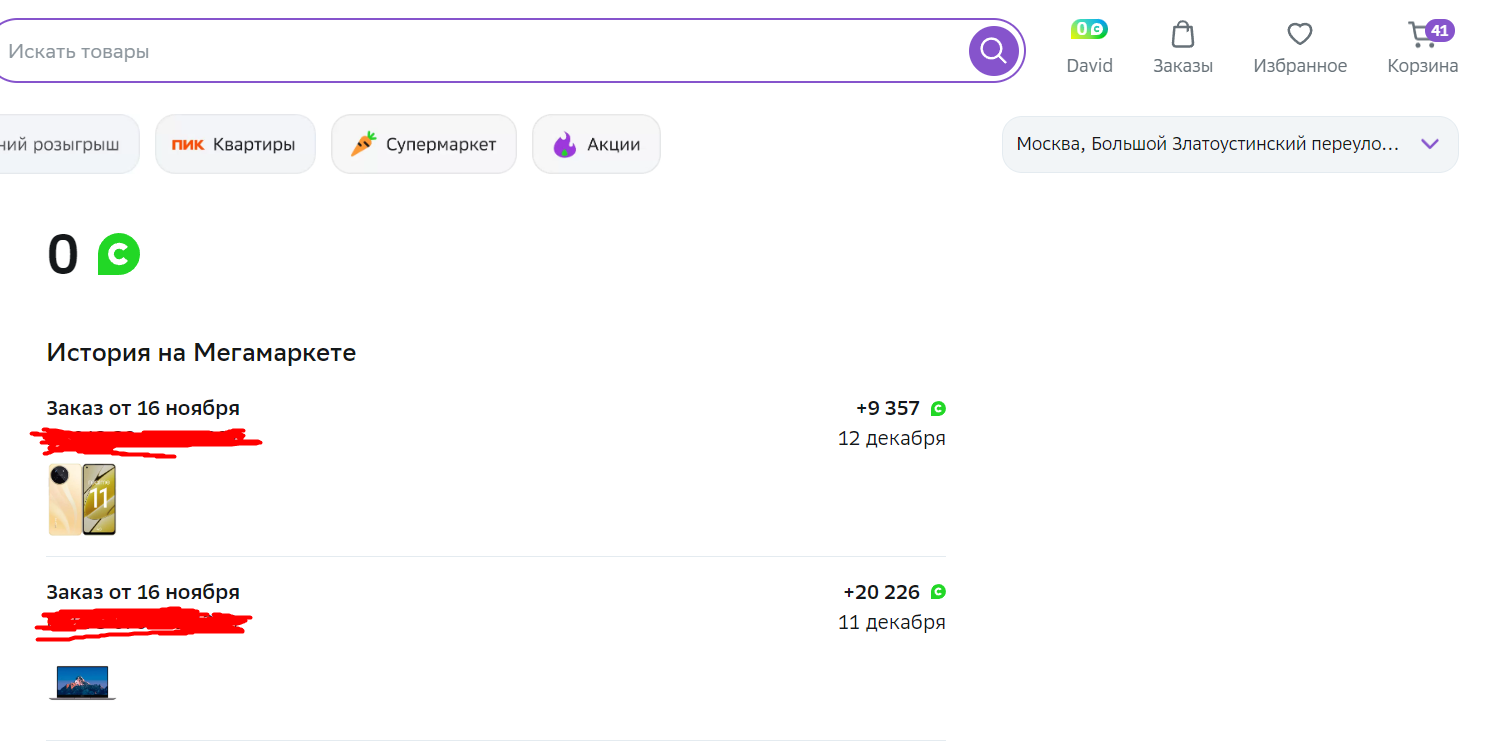Expand the Москва delivery address dropdown
Screen dimensions: 1511x749
pyautogui.click(x=1230, y=144)
